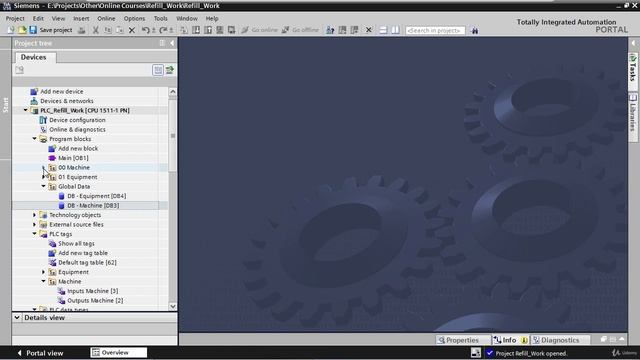640x360 pixels.
Task: Toggle the table view icon in Devices toolbar
Action: point(158,70)
